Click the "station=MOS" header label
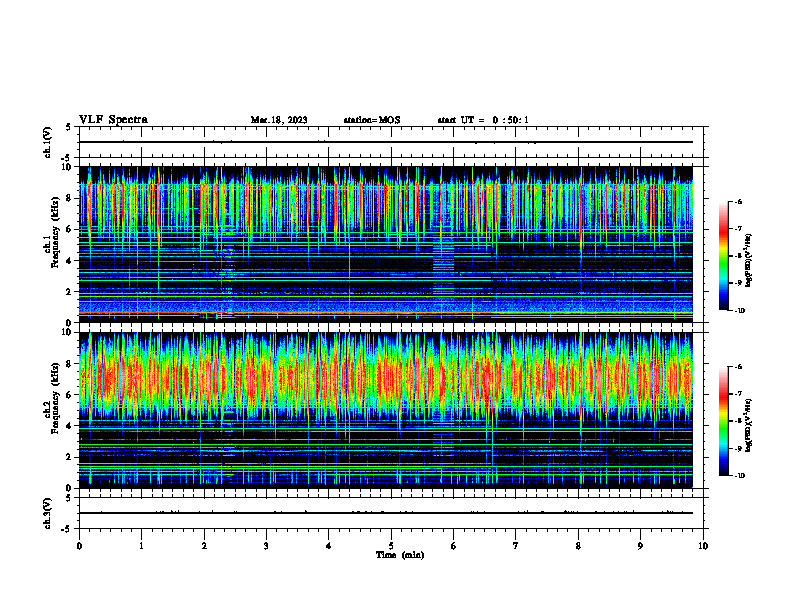Image resolution: width=792 pixels, height=612 pixels. click(372, 120)
